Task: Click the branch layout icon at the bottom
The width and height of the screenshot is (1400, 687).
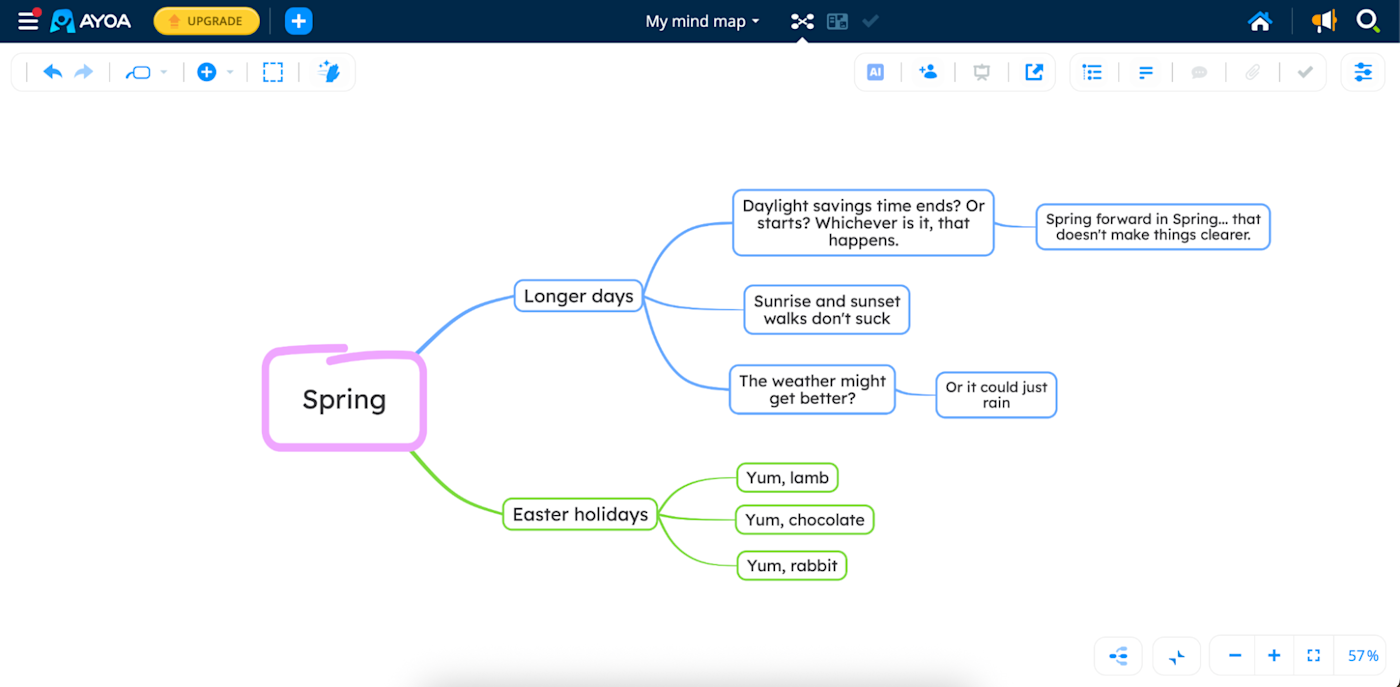Action: click(1118, 656)
